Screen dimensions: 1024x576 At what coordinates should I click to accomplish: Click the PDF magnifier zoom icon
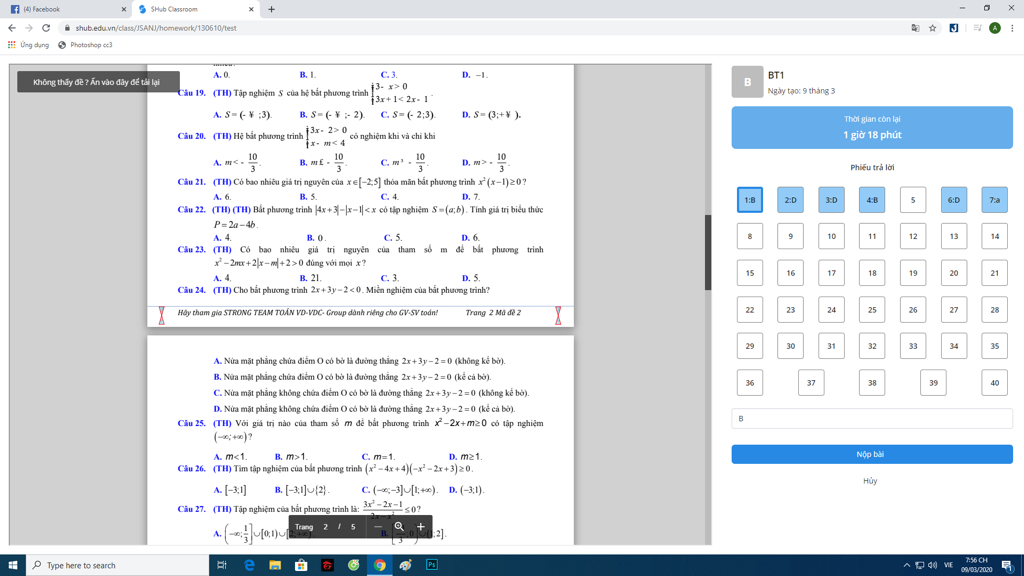click(x=399, y=526)
